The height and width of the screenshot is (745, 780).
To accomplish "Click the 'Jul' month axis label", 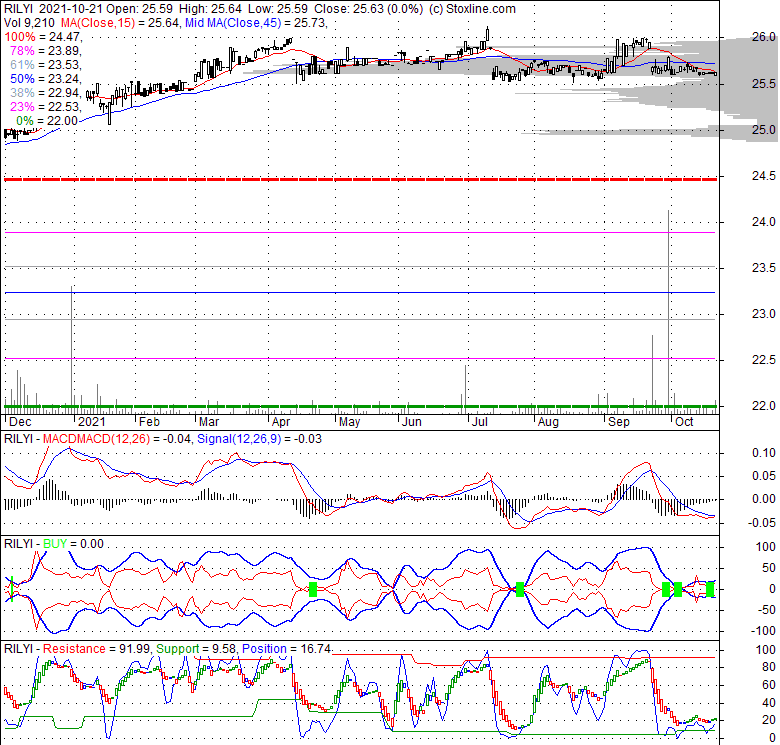I will click(x=480, y=422).
